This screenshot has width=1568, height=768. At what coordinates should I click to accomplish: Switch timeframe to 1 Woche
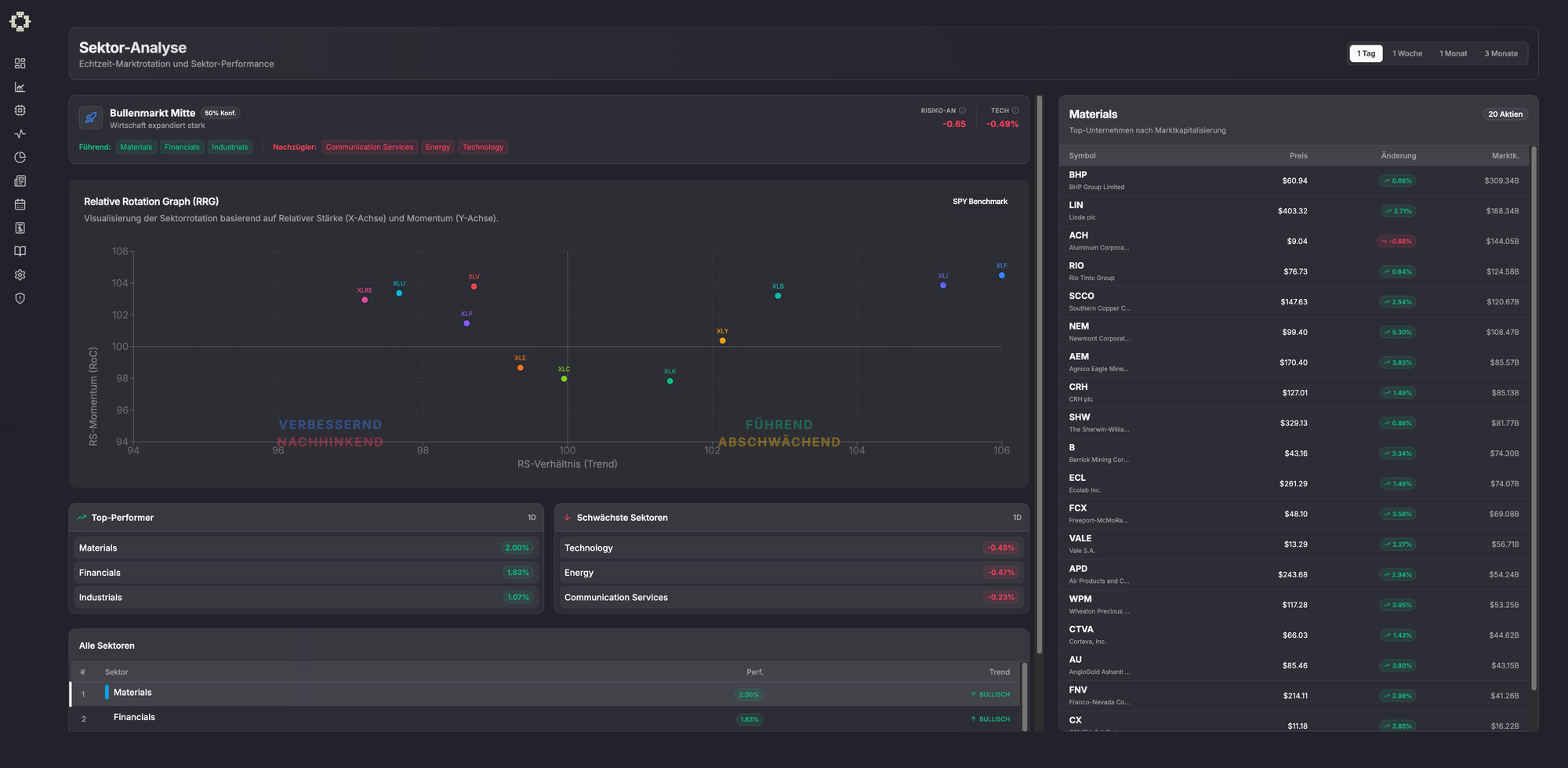point(1407,53)
